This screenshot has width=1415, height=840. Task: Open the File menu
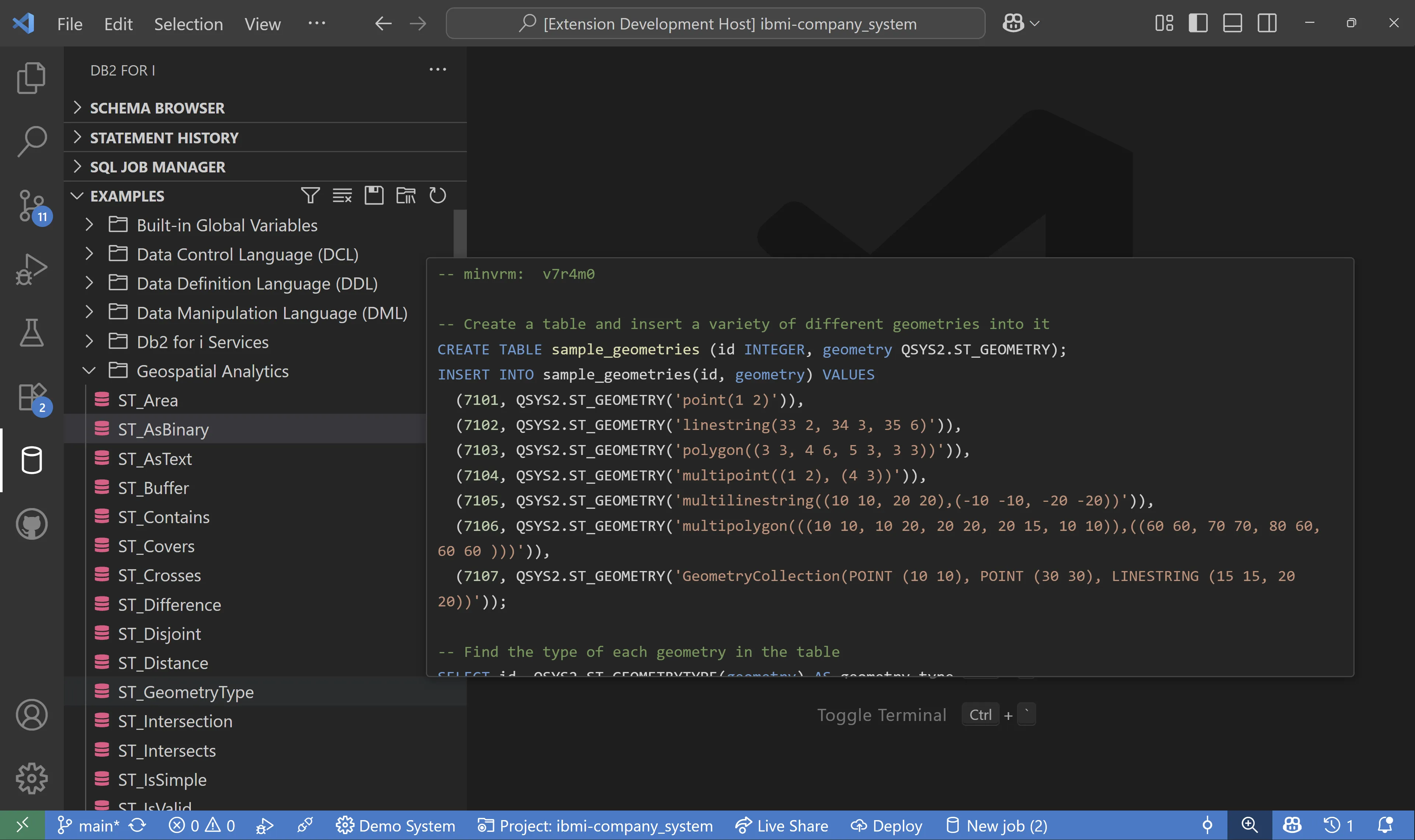[x=70, y=24]
